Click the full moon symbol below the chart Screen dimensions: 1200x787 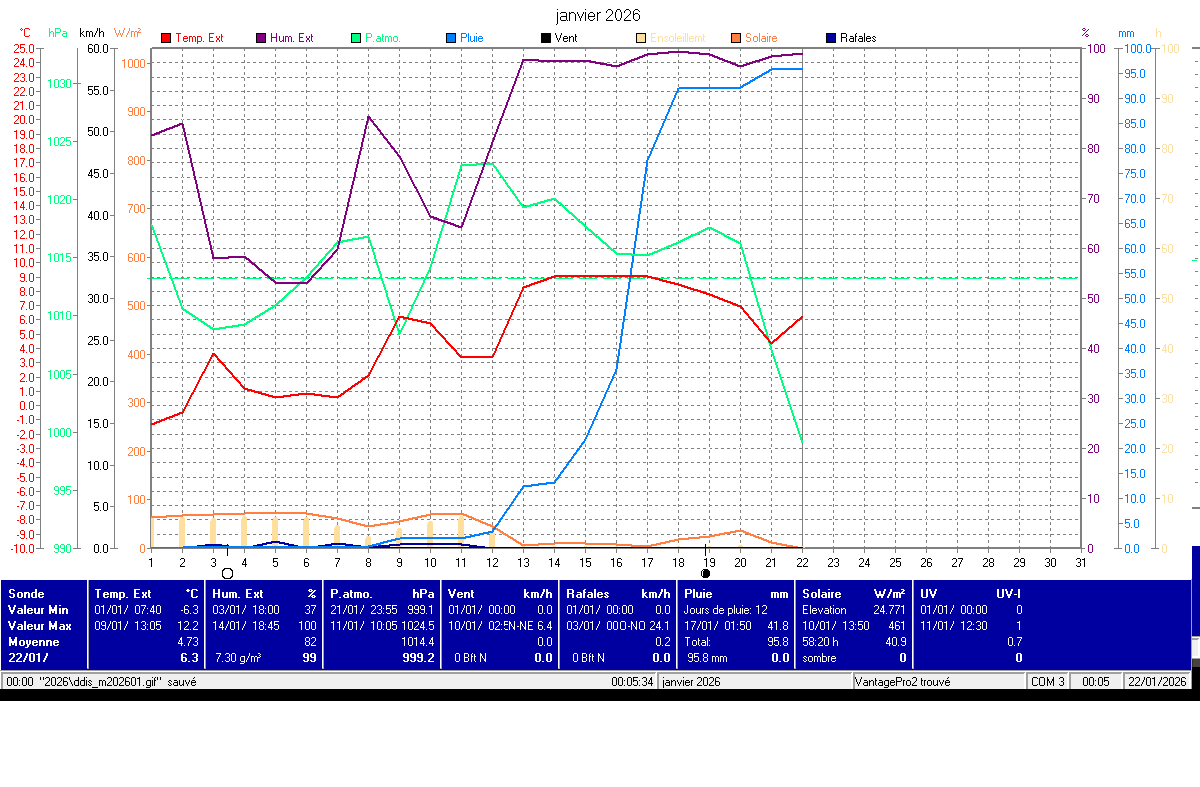pos(227,573)
